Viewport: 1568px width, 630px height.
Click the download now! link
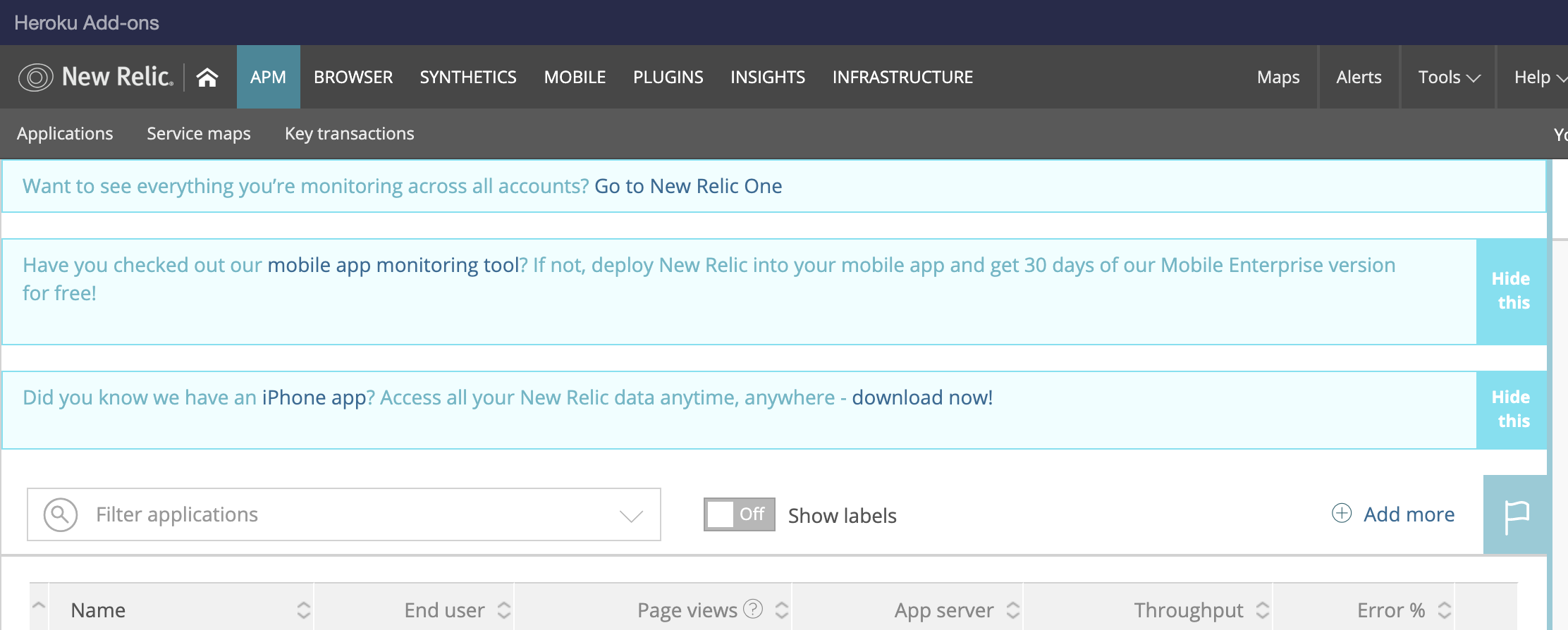pyautogui.click(x=922, y=397)
